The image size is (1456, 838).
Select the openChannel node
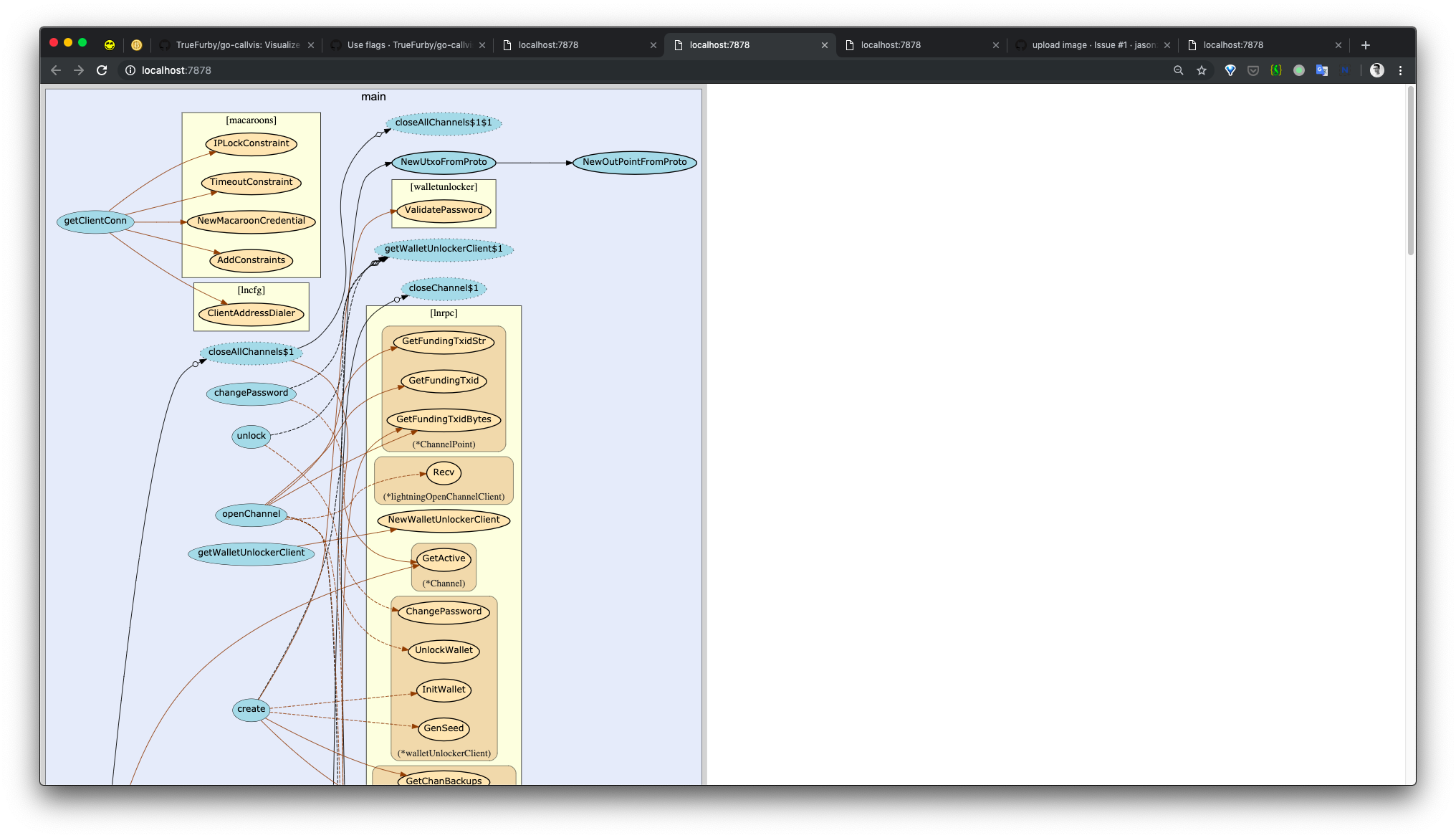[252, 514]
